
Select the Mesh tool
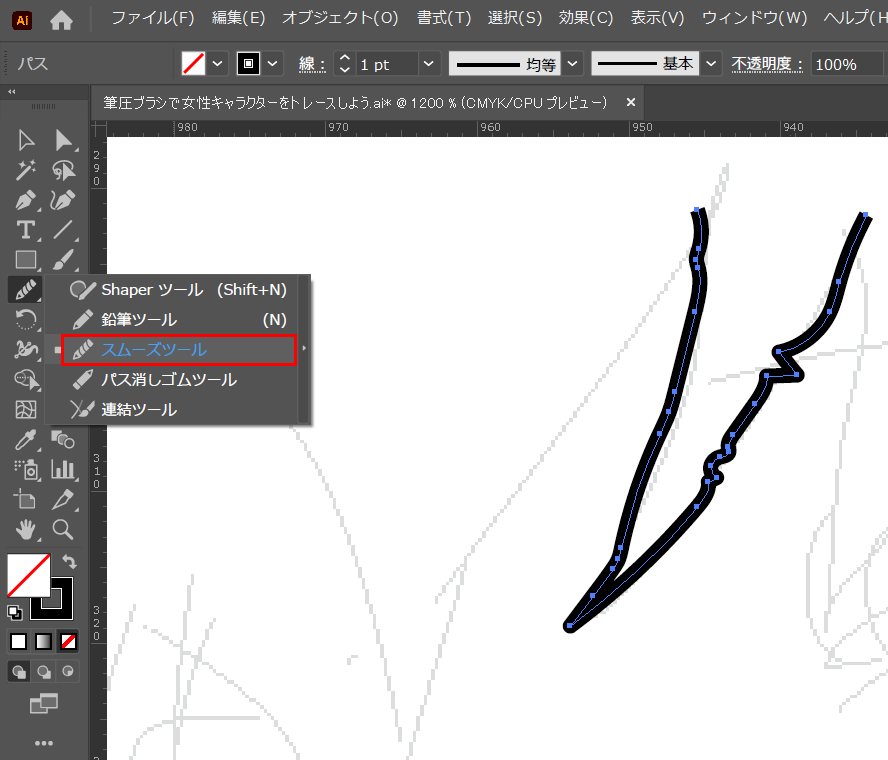pos(25,409)
